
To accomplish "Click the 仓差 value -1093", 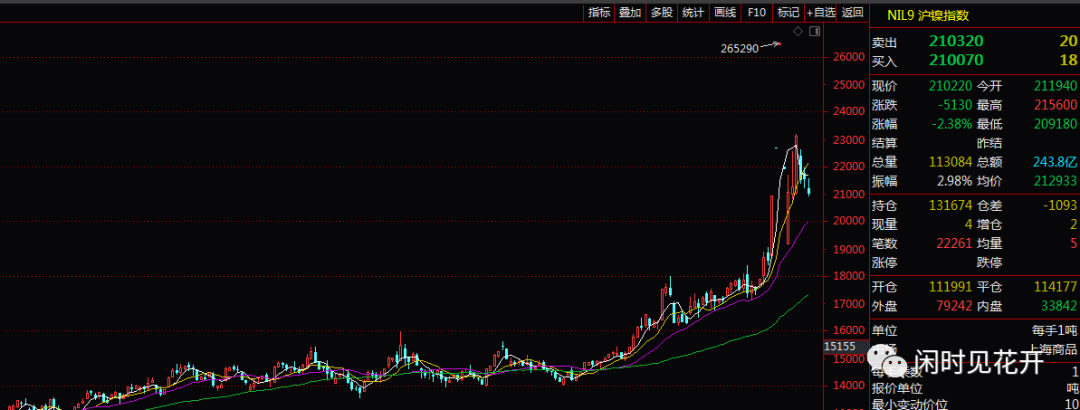I will tap(1060, 206).
